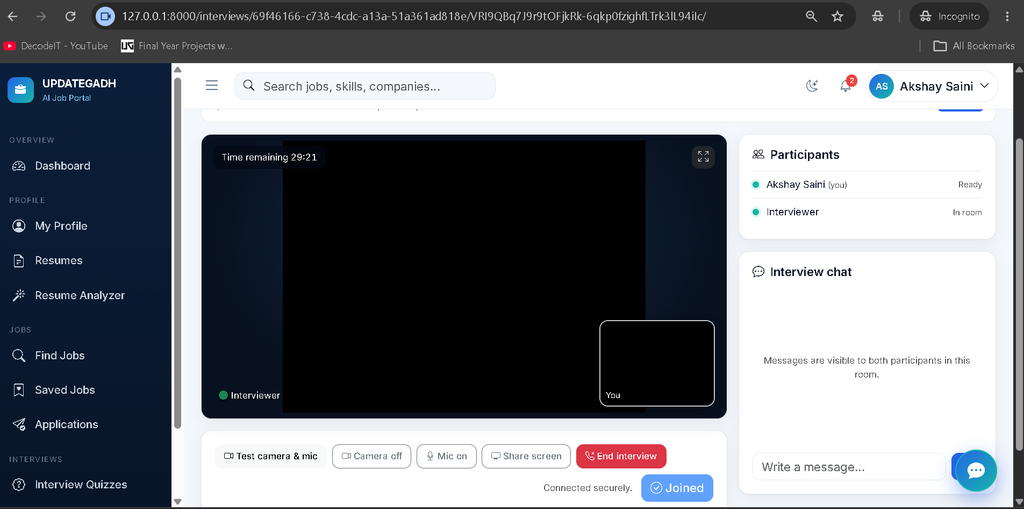Open Applications in the sidebar

pos(86,424)
